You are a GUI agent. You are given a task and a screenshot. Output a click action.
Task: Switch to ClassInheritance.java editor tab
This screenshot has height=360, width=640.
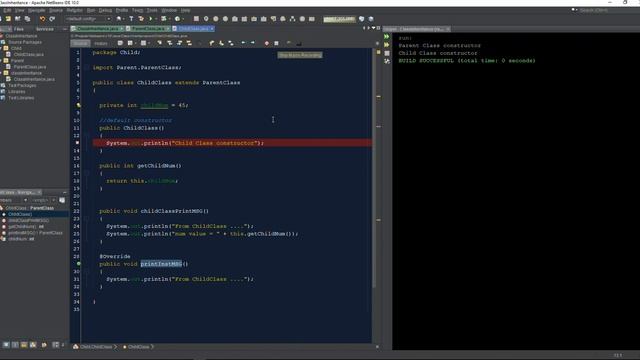(98, 29)
